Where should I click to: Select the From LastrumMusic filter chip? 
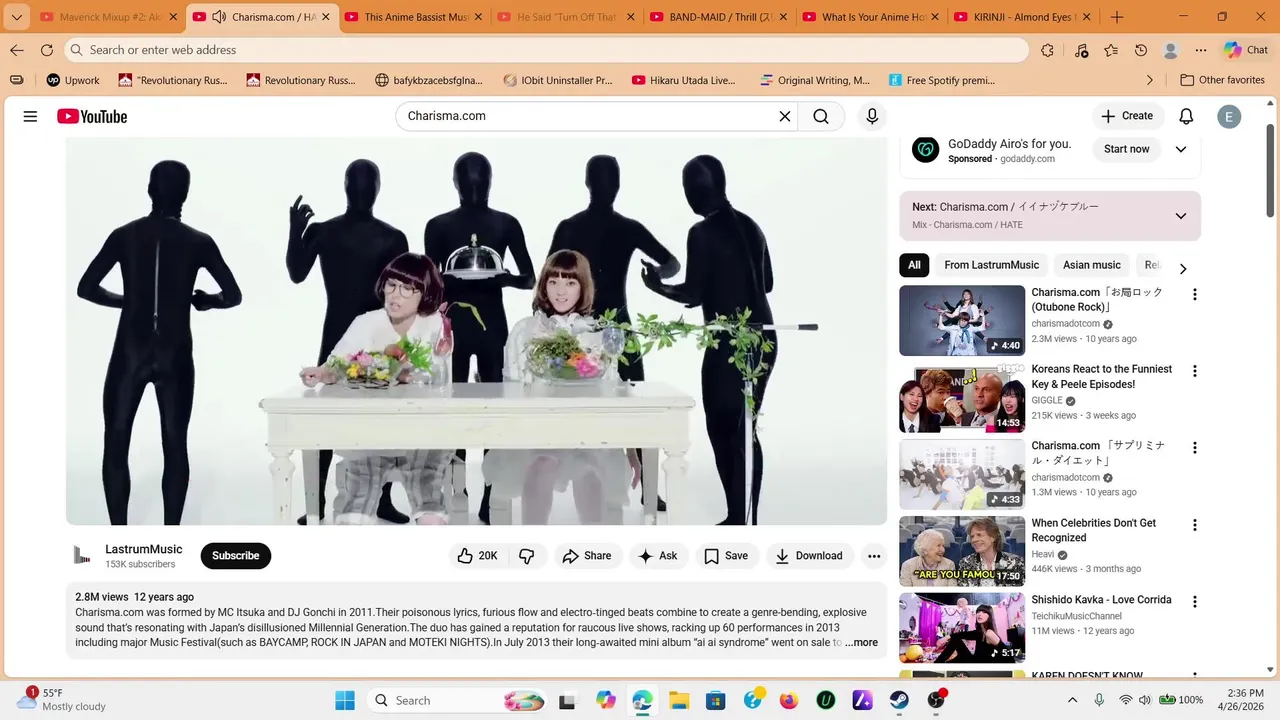coord(992,265)
